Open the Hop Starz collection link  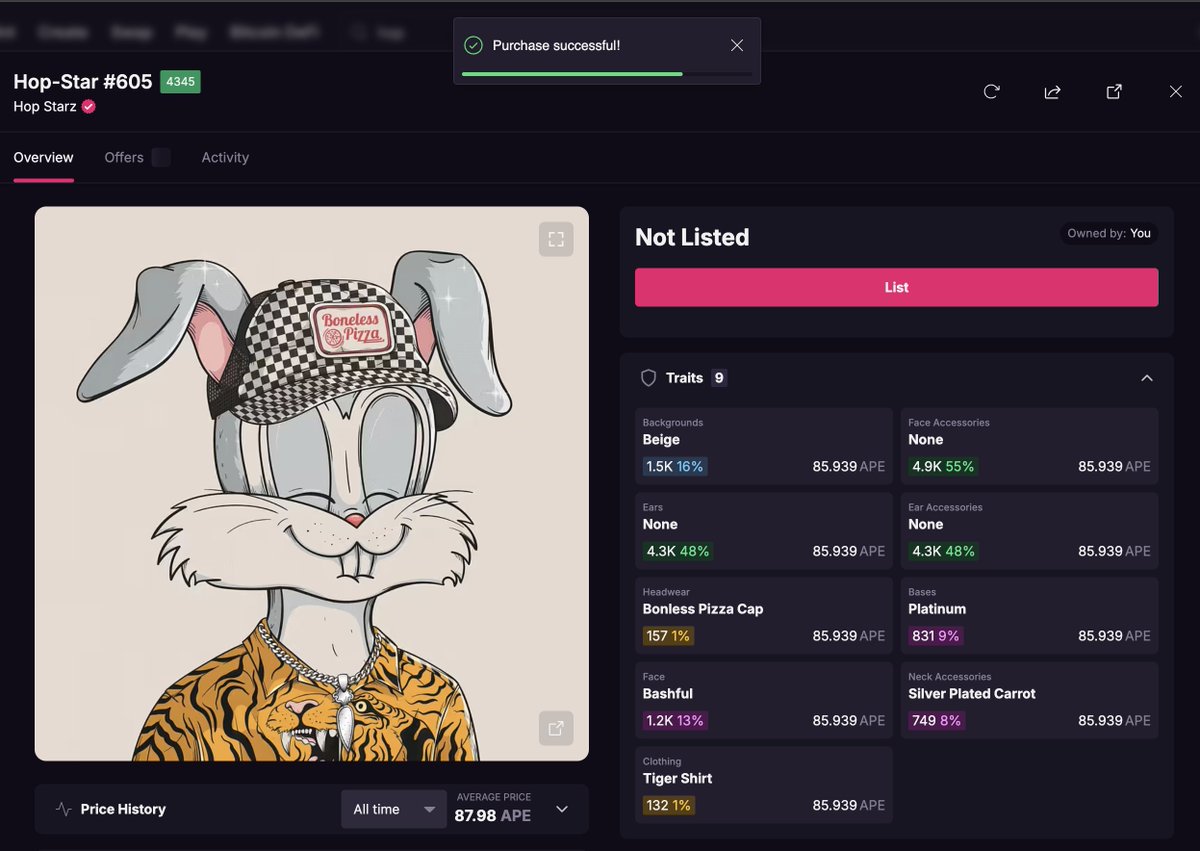[45, 106]
